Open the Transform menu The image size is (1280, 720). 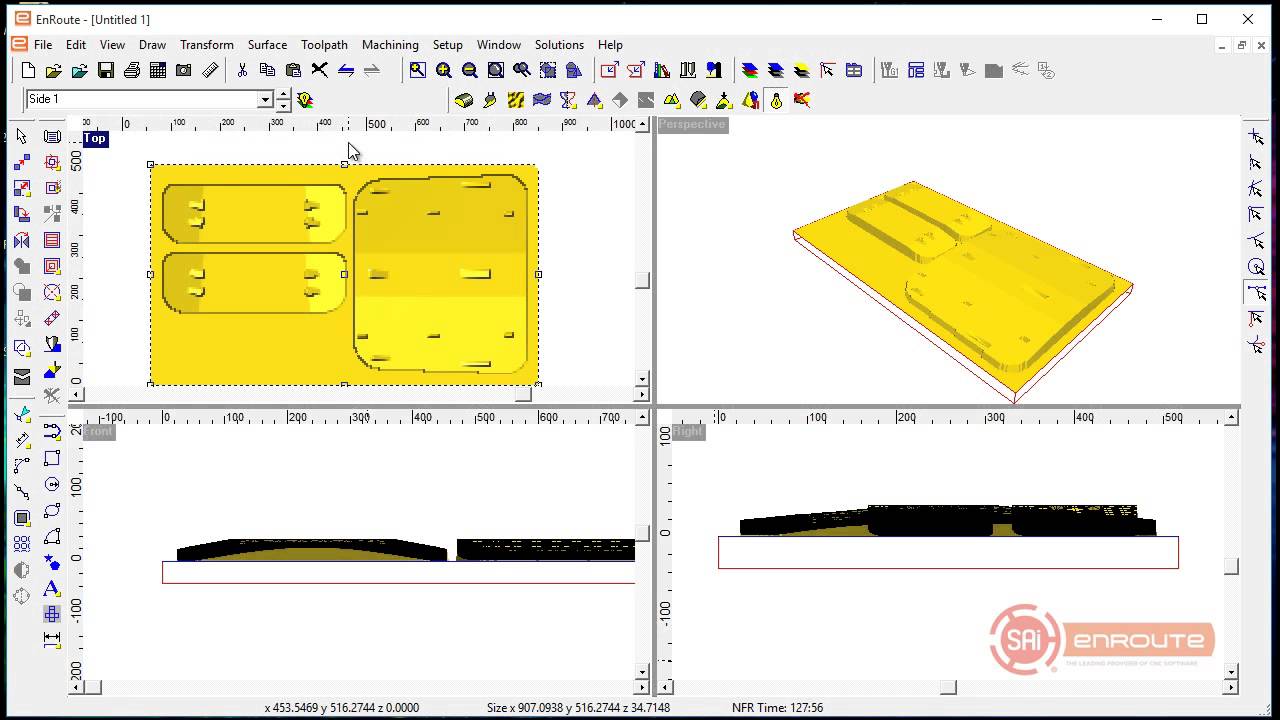coord(207,45)
